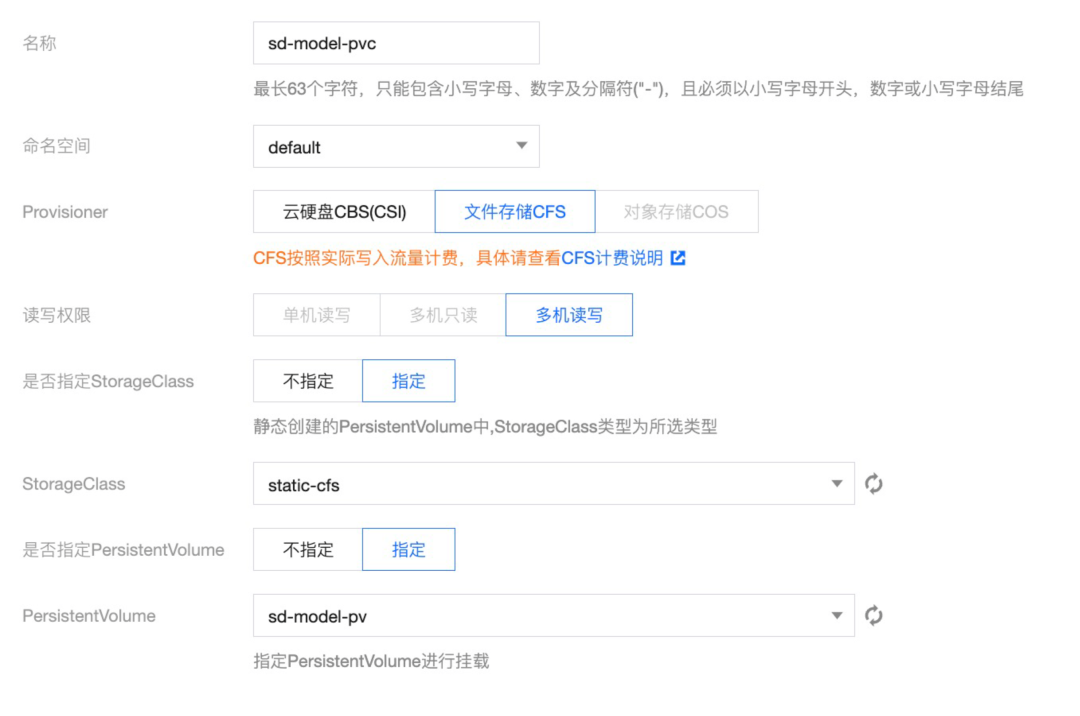This screenshot has height=716, width=1080.
Task: Click the StorageClass dropdown arrow
Action: [838, 483]
